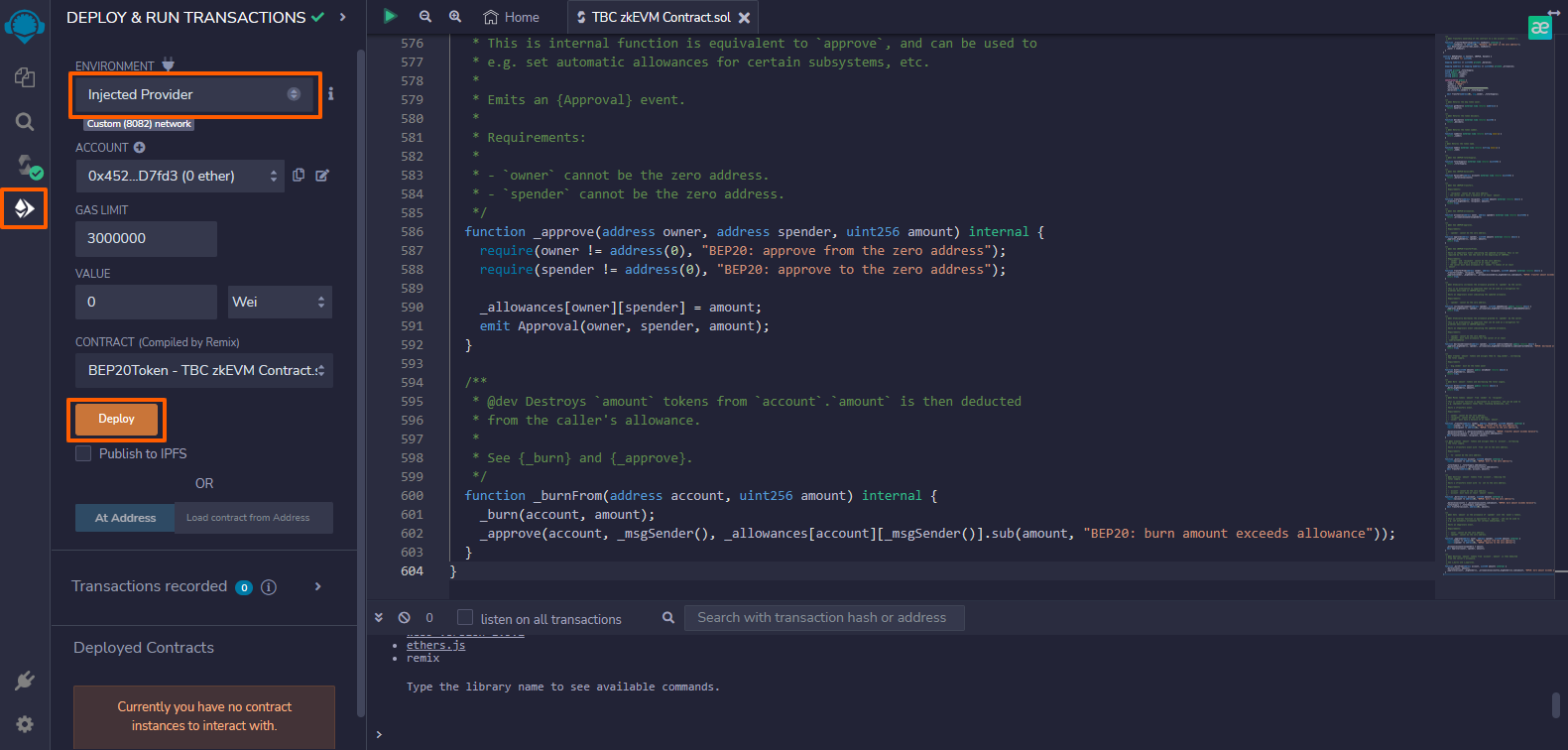This screenshot has height=750, width=1568.
Task: Click the 'emit Approval' code line
Action: pyautogui.click(x=624, y=325)
